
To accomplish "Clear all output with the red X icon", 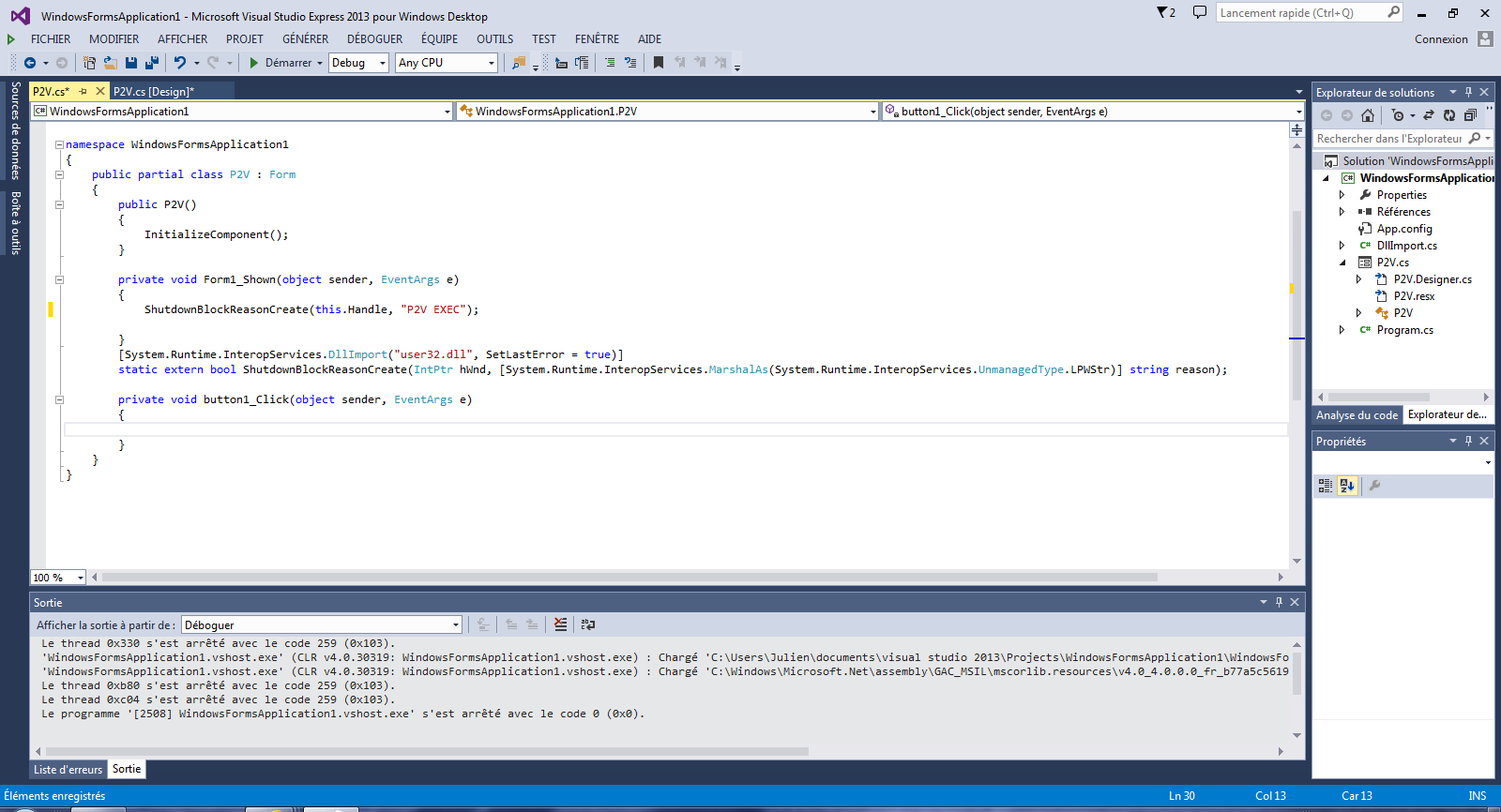I will (560, 624).
